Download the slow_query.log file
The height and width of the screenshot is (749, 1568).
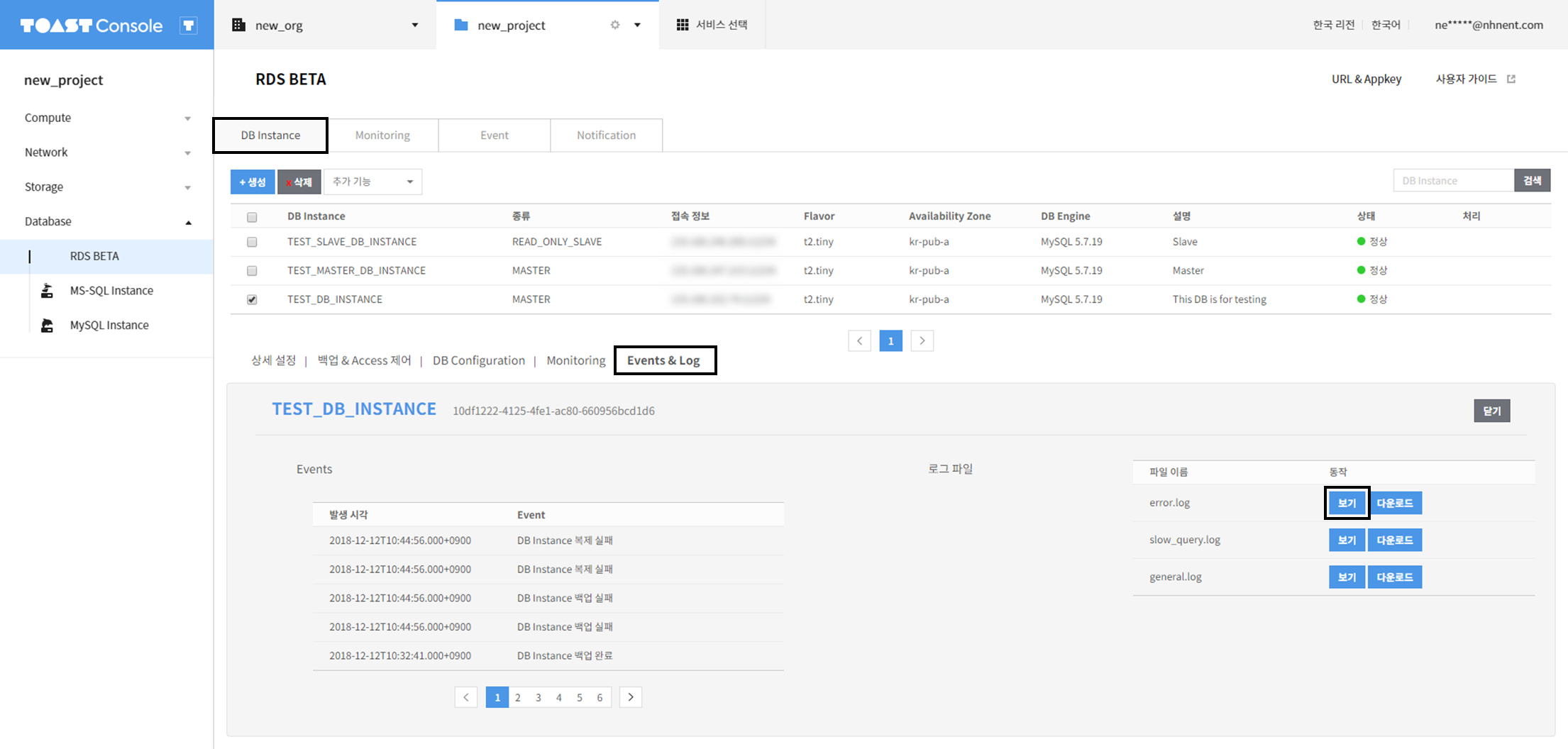pos(1395,540)
